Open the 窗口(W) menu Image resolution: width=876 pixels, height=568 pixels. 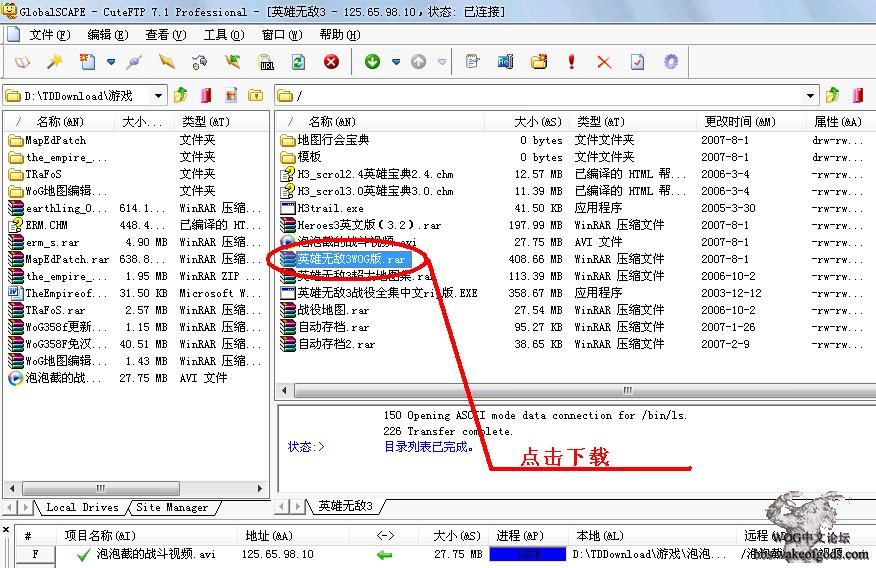[x=282, y=35]
